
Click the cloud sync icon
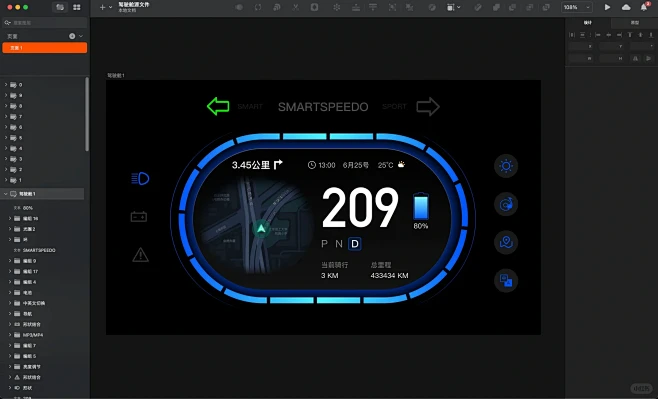(x=626, y=7)
